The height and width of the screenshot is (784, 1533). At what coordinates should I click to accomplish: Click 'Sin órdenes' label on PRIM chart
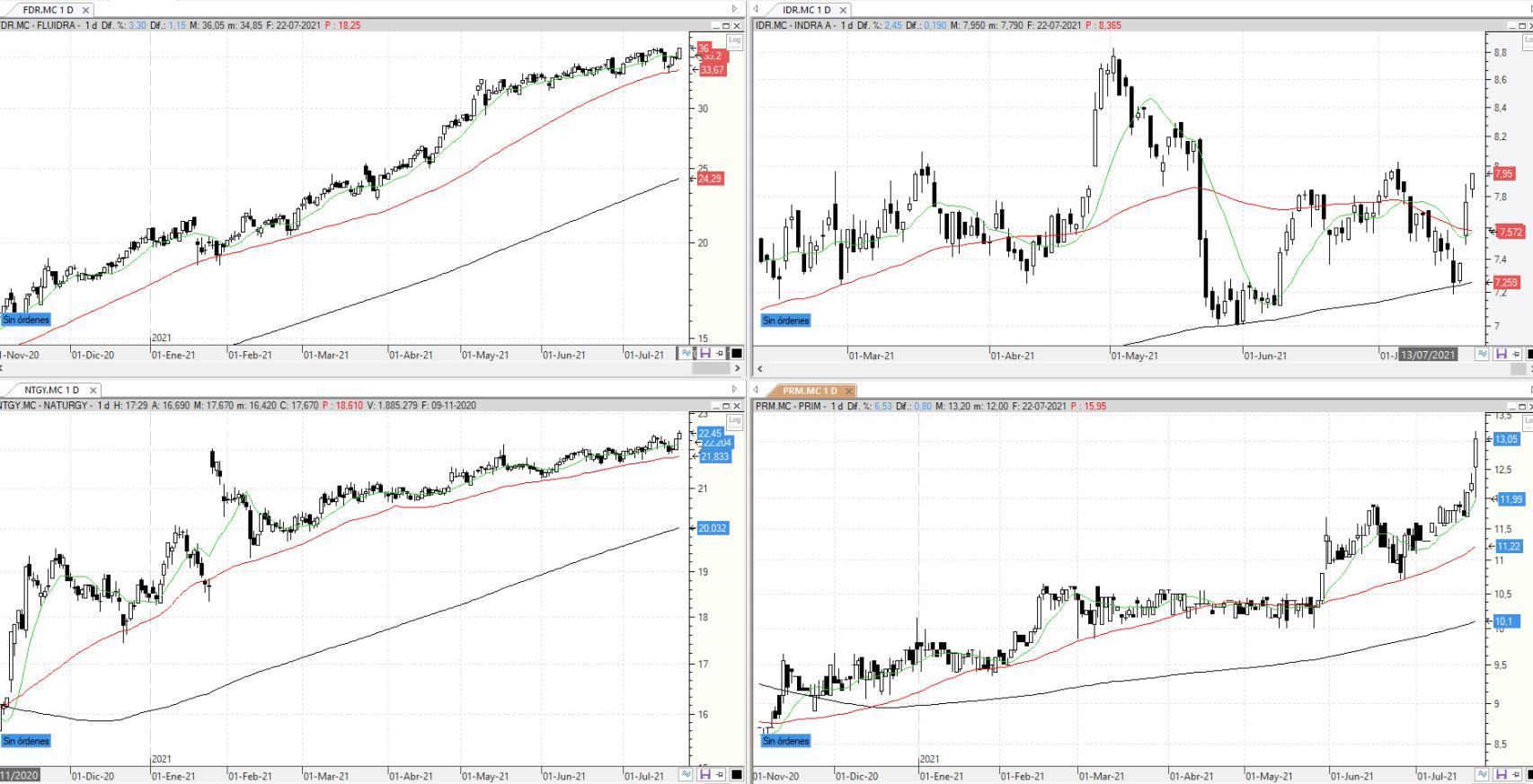[x=785, y=741]
